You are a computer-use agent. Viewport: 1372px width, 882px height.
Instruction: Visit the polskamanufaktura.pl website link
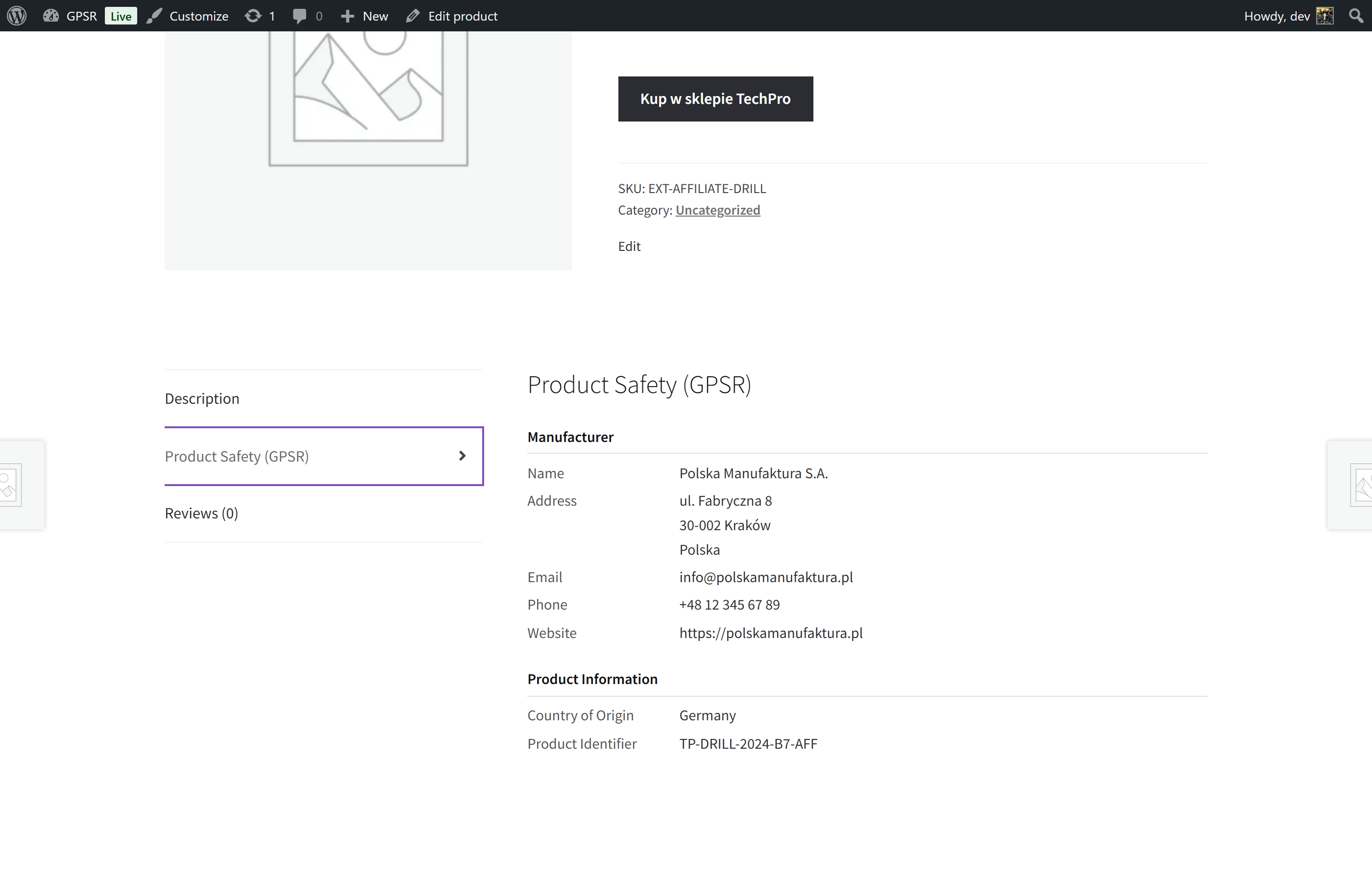pyautogui.click(x=771, y=633)
